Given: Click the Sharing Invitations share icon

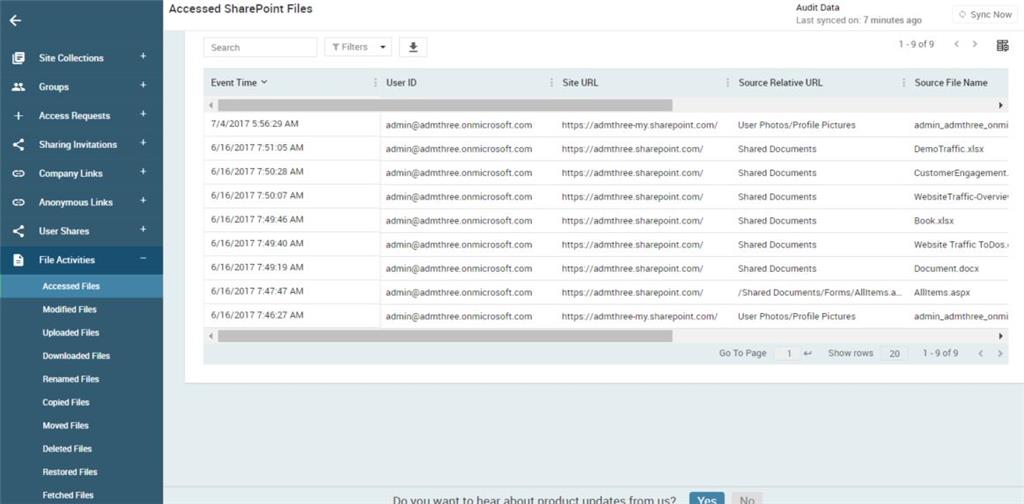Looking at the screenshot, I should click(18, 145).
